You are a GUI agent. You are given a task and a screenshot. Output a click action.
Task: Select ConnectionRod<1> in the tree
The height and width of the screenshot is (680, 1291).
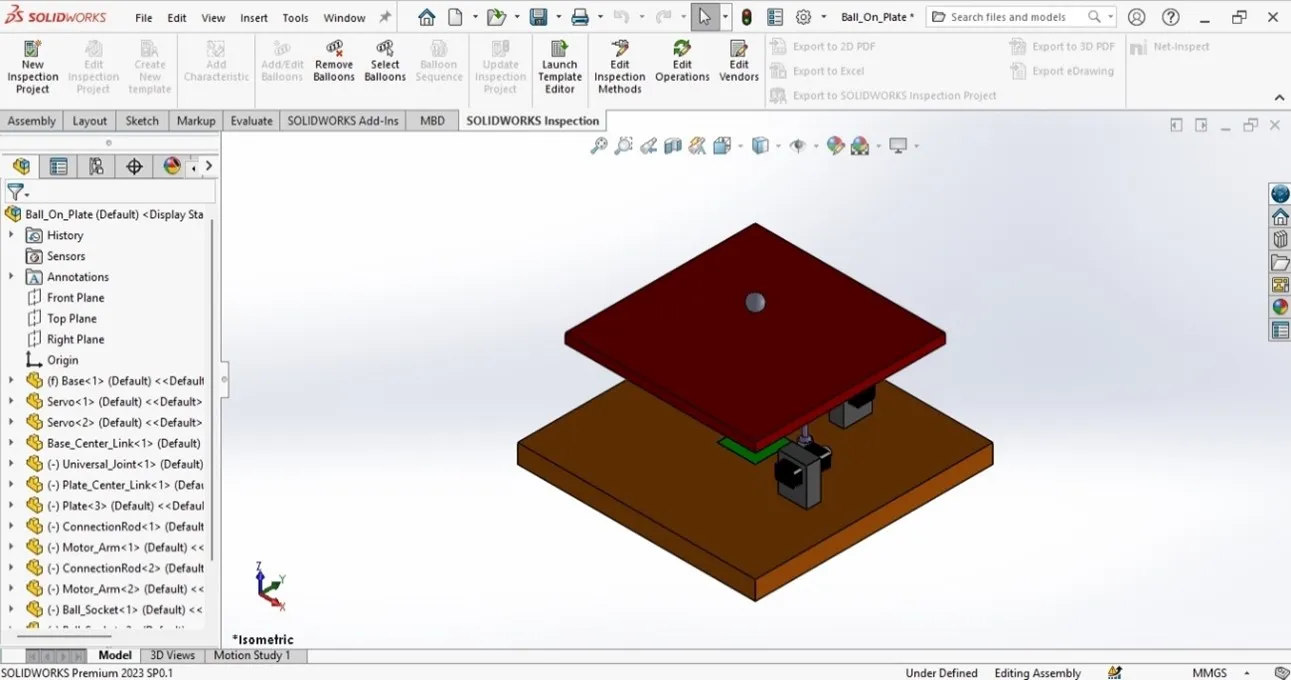125,527
